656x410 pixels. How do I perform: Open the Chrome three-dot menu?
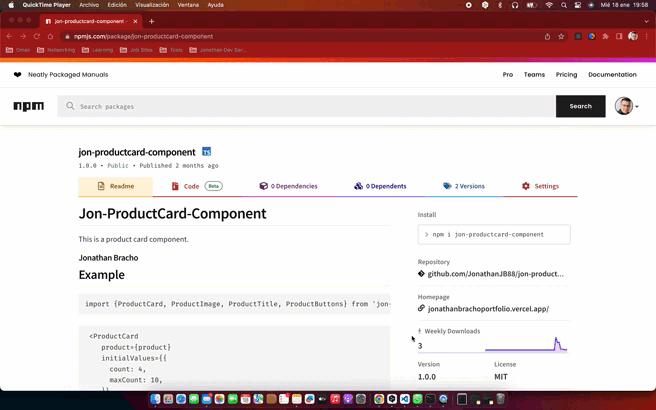647,36
